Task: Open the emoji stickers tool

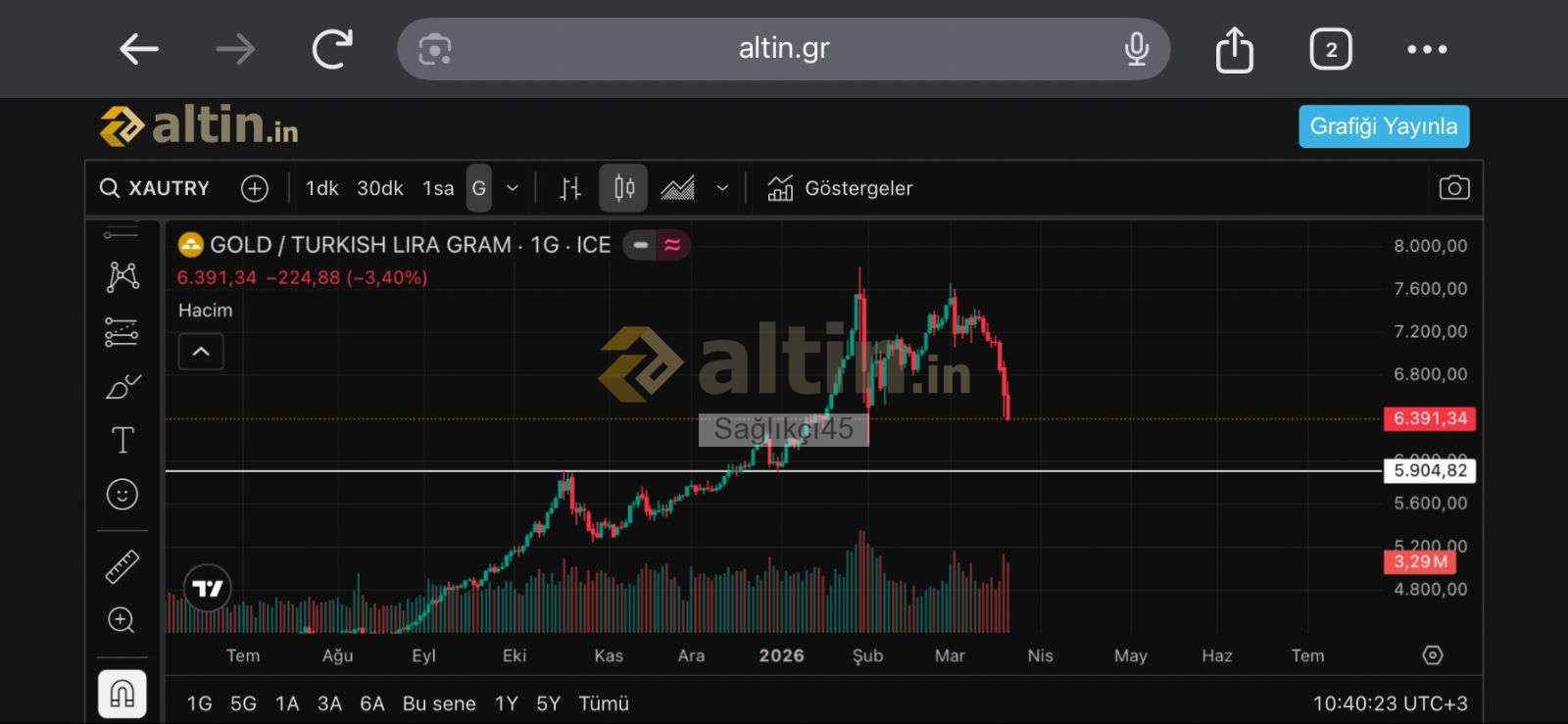Action: pos(122,495)
